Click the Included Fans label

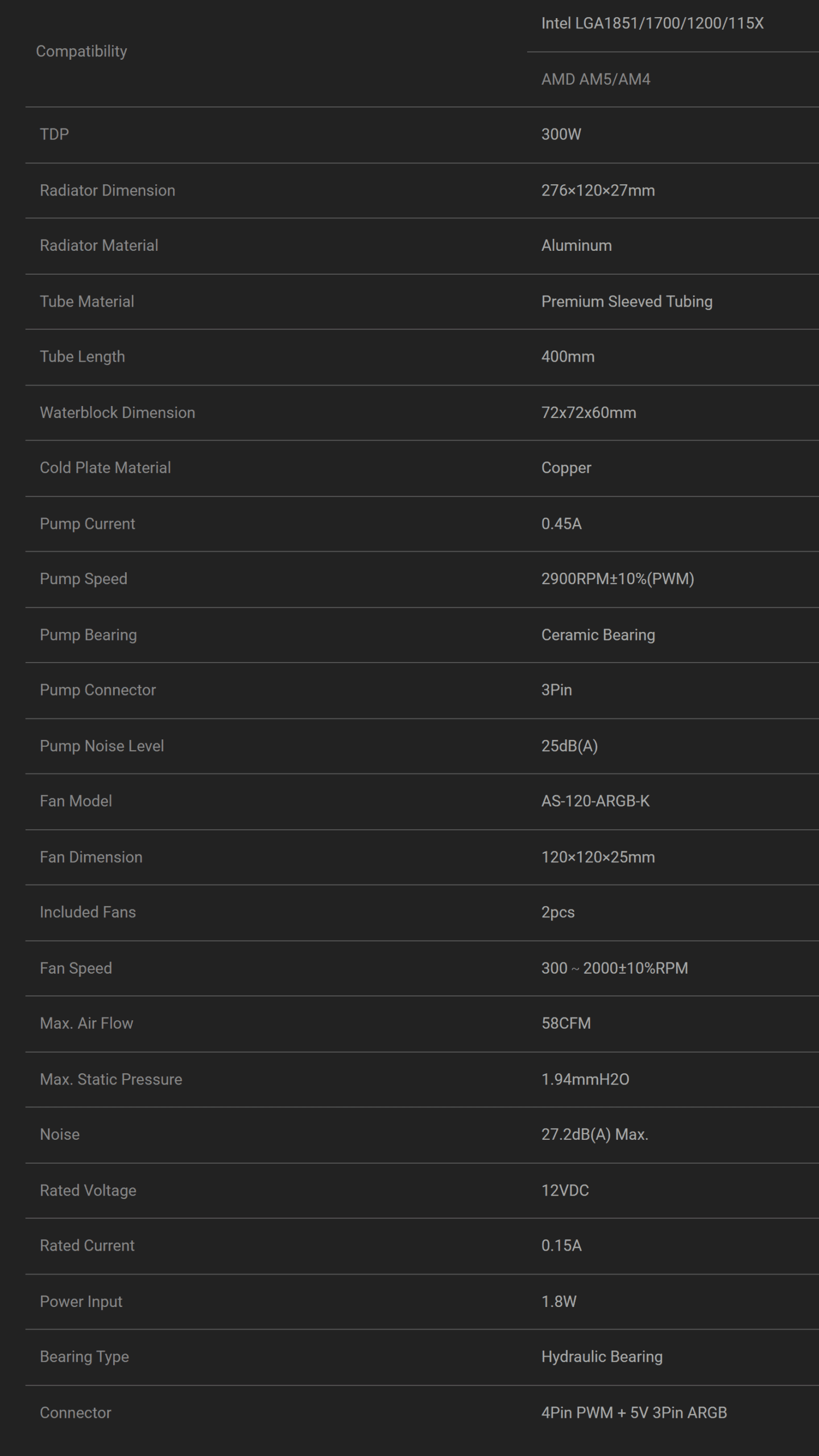pos(88,912)
